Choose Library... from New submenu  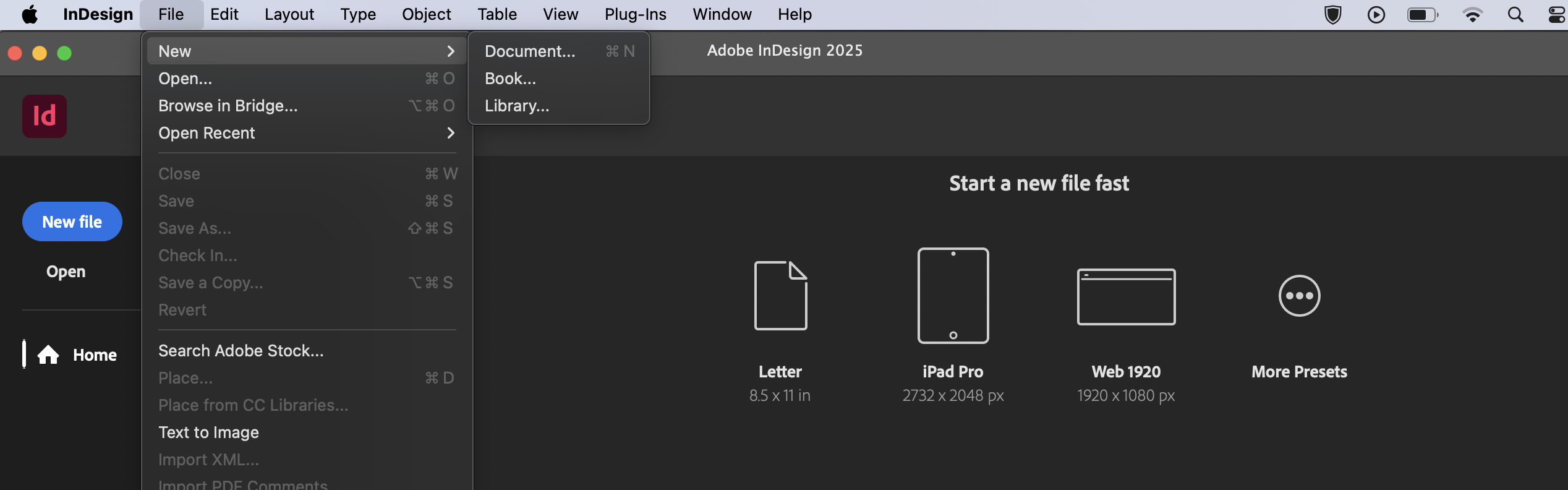coord(559,106)
